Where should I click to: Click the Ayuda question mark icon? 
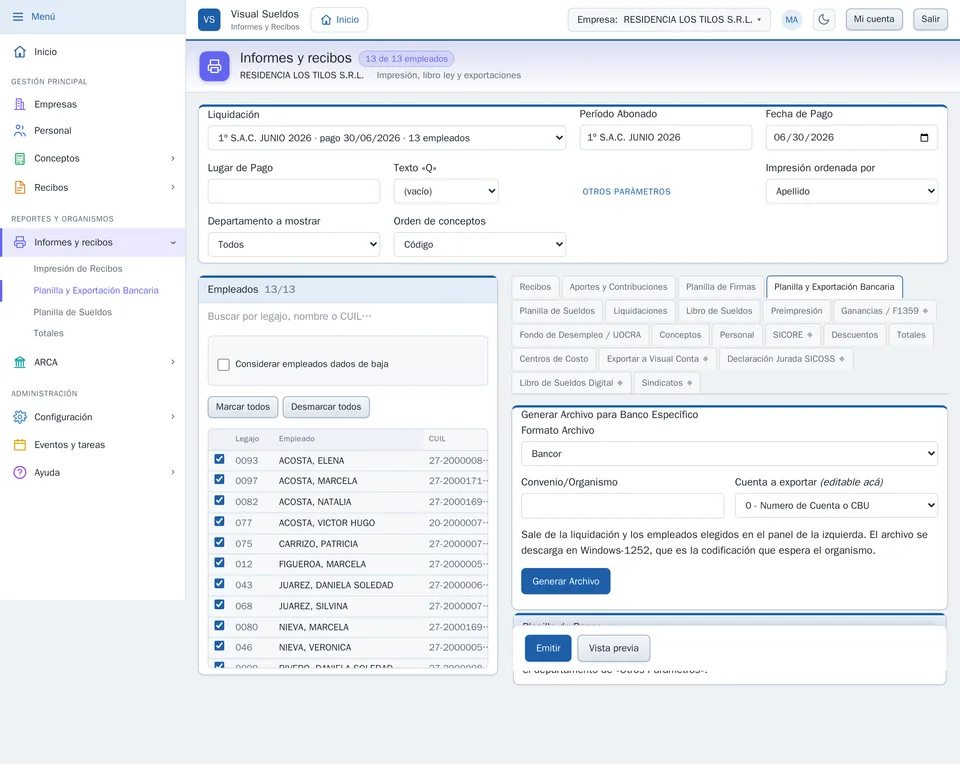pos(20,473)
